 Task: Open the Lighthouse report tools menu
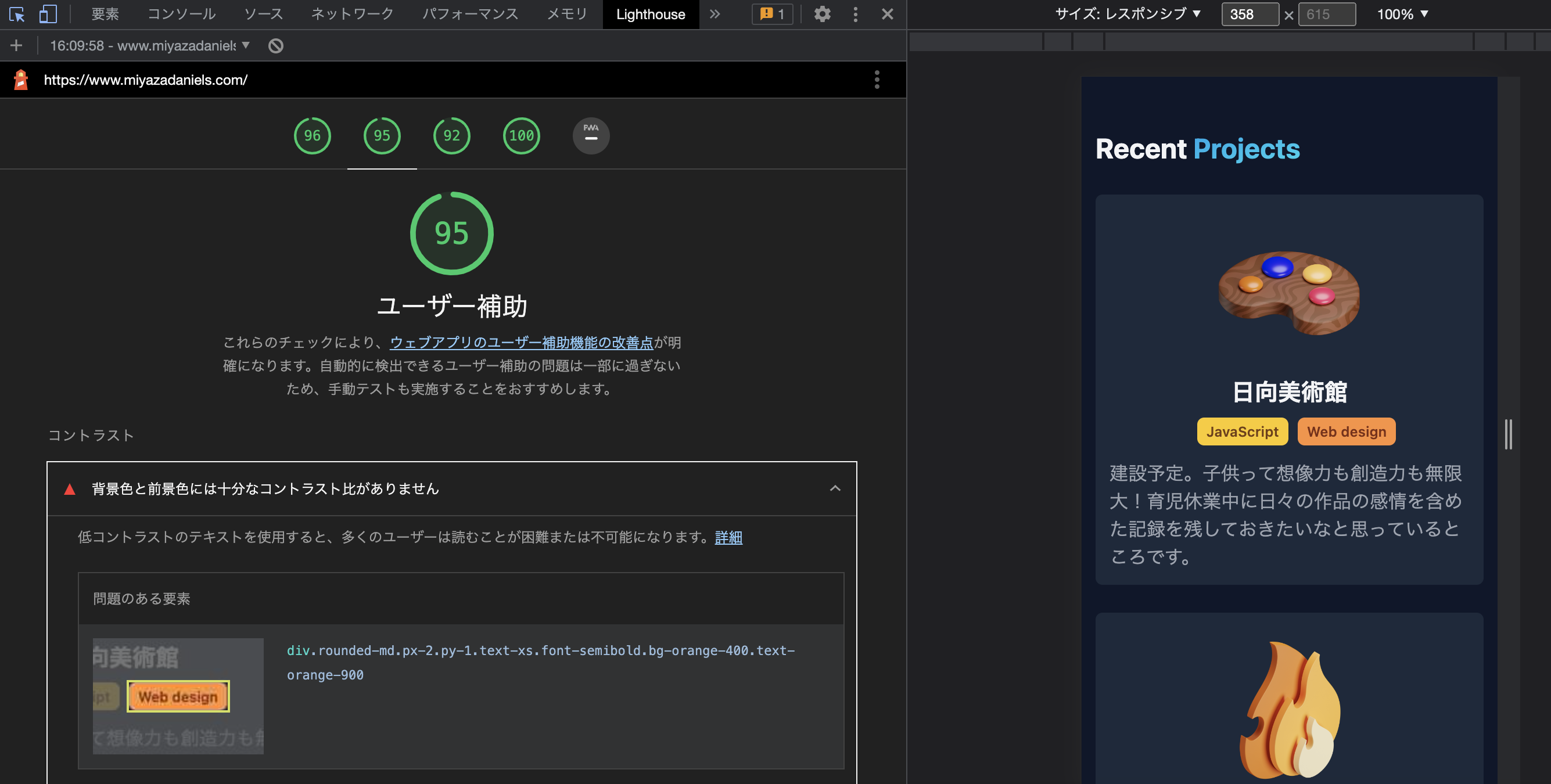877,80
